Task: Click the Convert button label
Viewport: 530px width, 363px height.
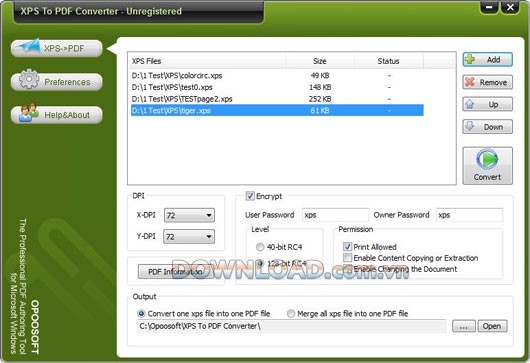Action: [x=487, y=177]
